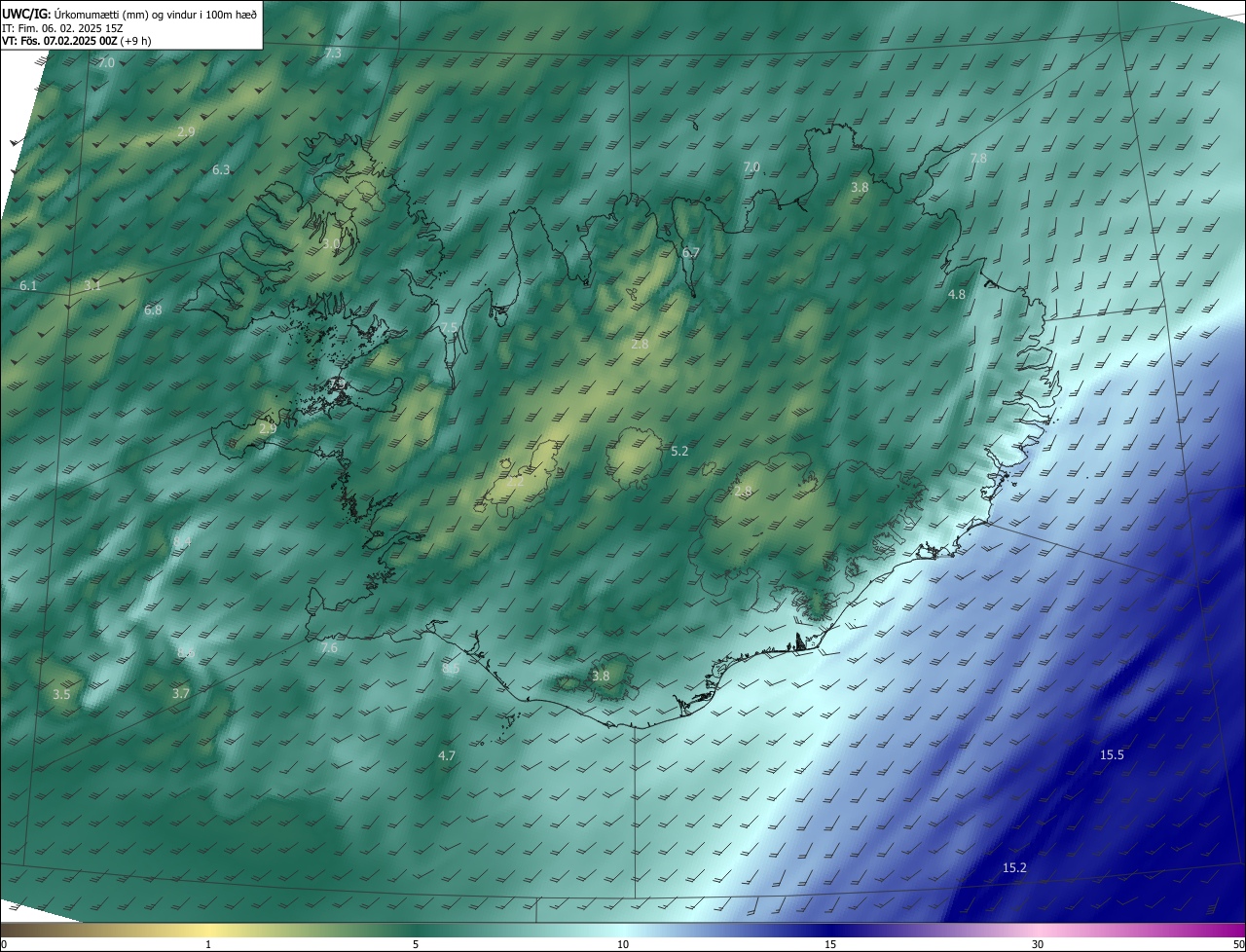Click the 2.2 value on the glacier
The image size is (1246, 952).
point(516,481)
